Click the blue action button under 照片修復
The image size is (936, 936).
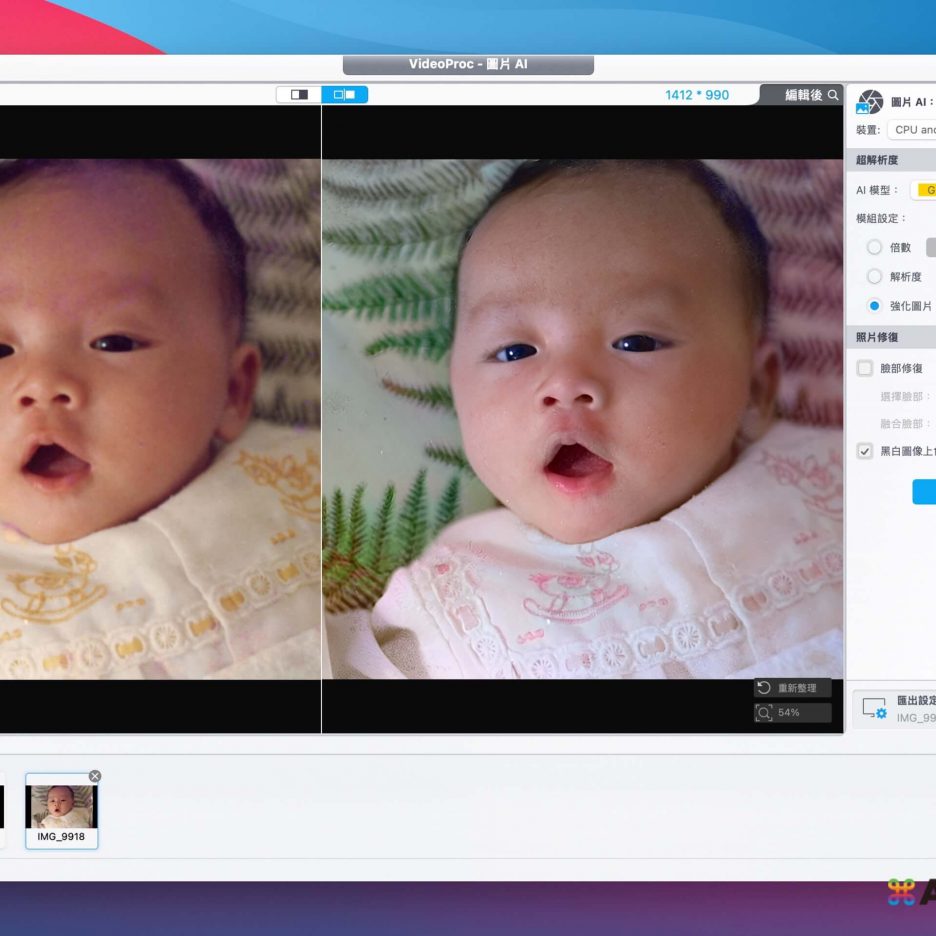(923, 492)
